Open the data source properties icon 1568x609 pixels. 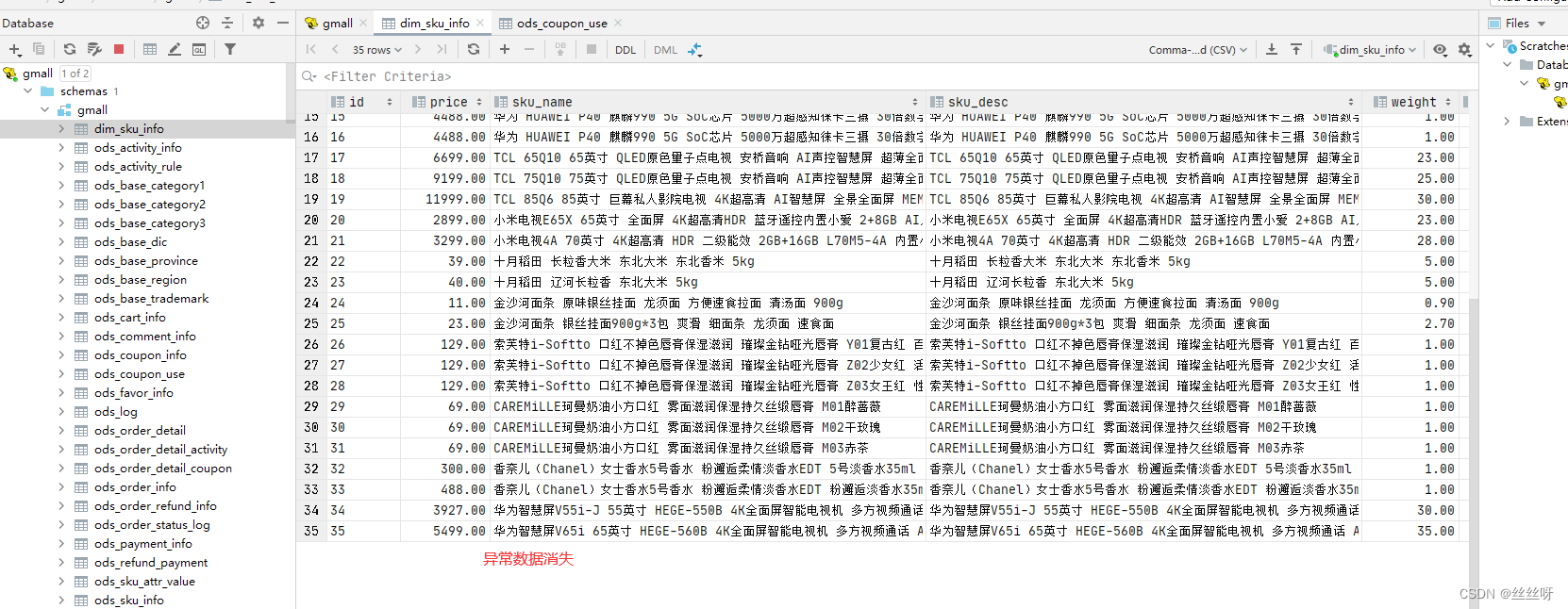coord(93,49)
